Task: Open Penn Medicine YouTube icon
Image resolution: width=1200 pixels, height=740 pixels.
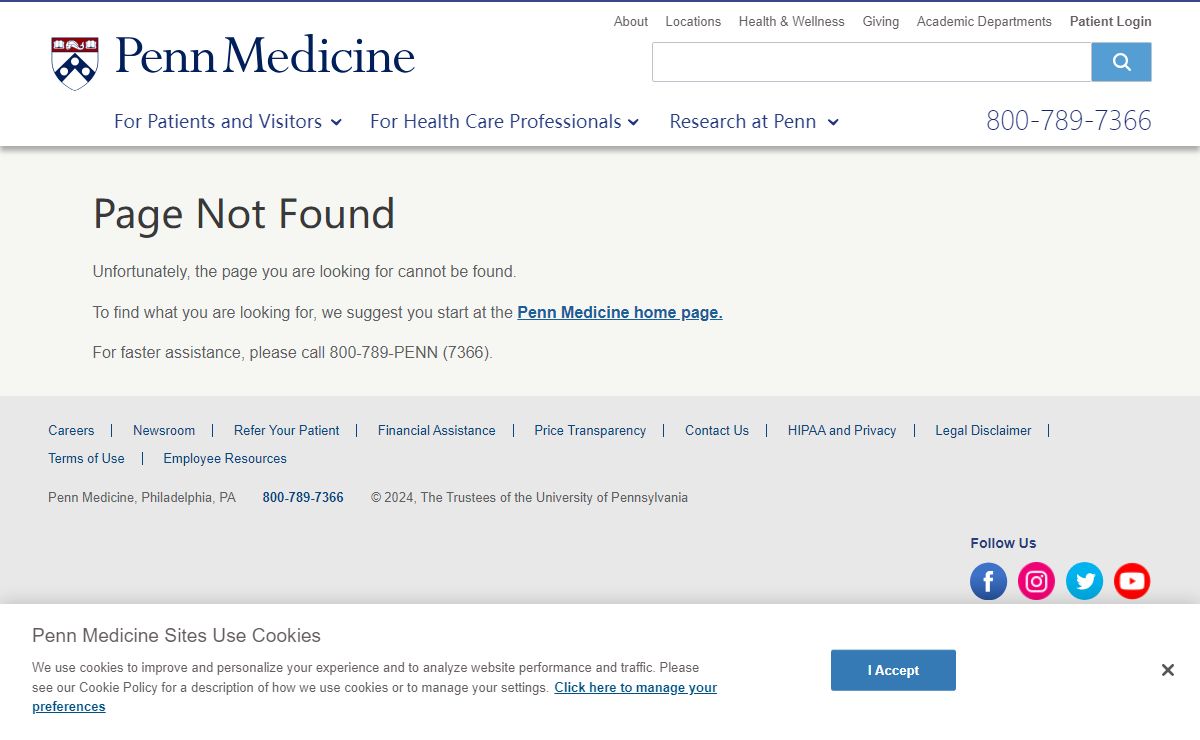Action: pos(1132,581)
